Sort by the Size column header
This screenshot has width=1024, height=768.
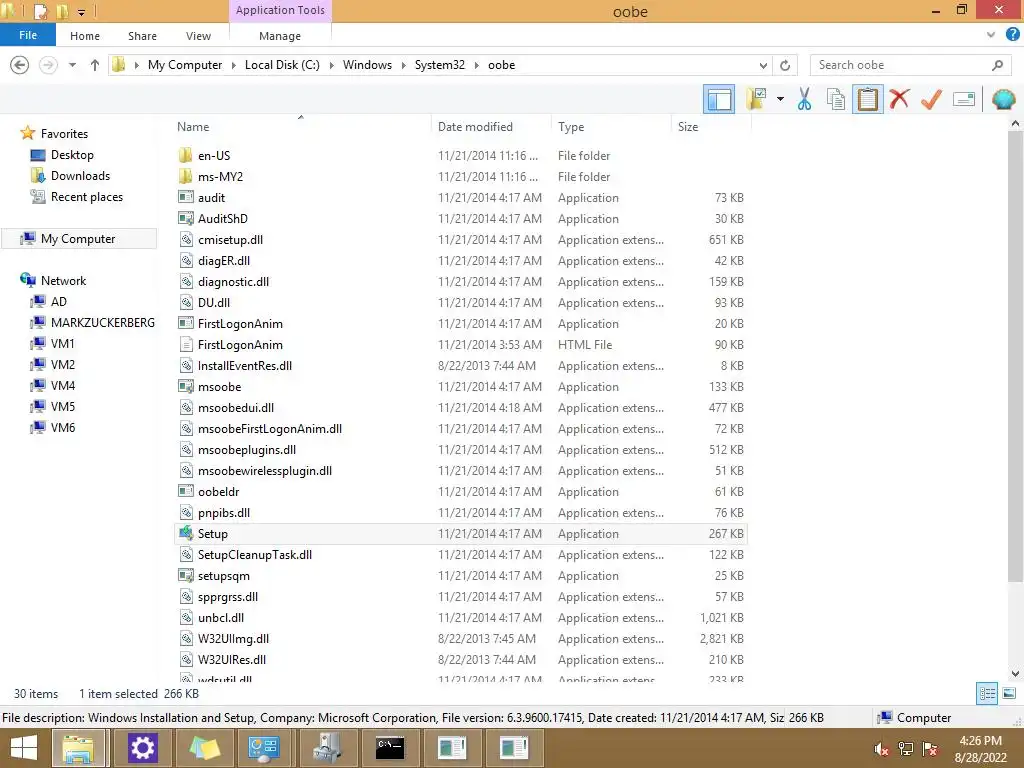[x=711, y=127]
